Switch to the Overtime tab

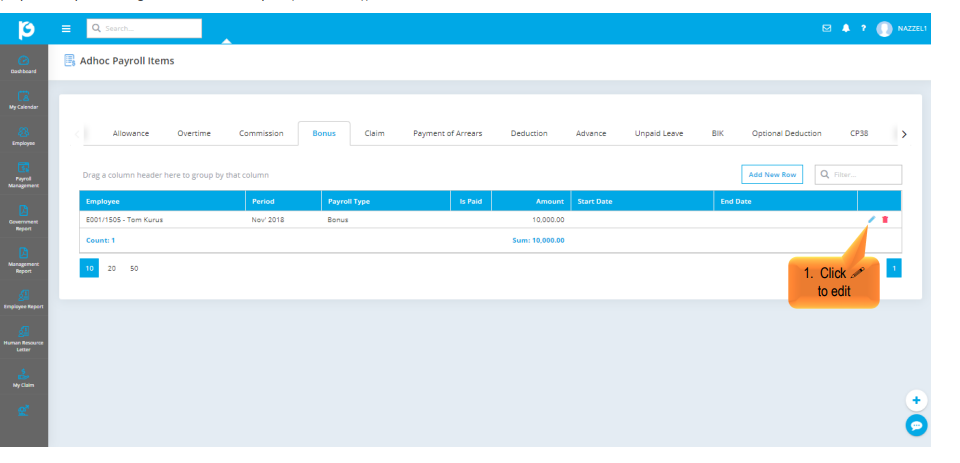click(x=194, y=133)
